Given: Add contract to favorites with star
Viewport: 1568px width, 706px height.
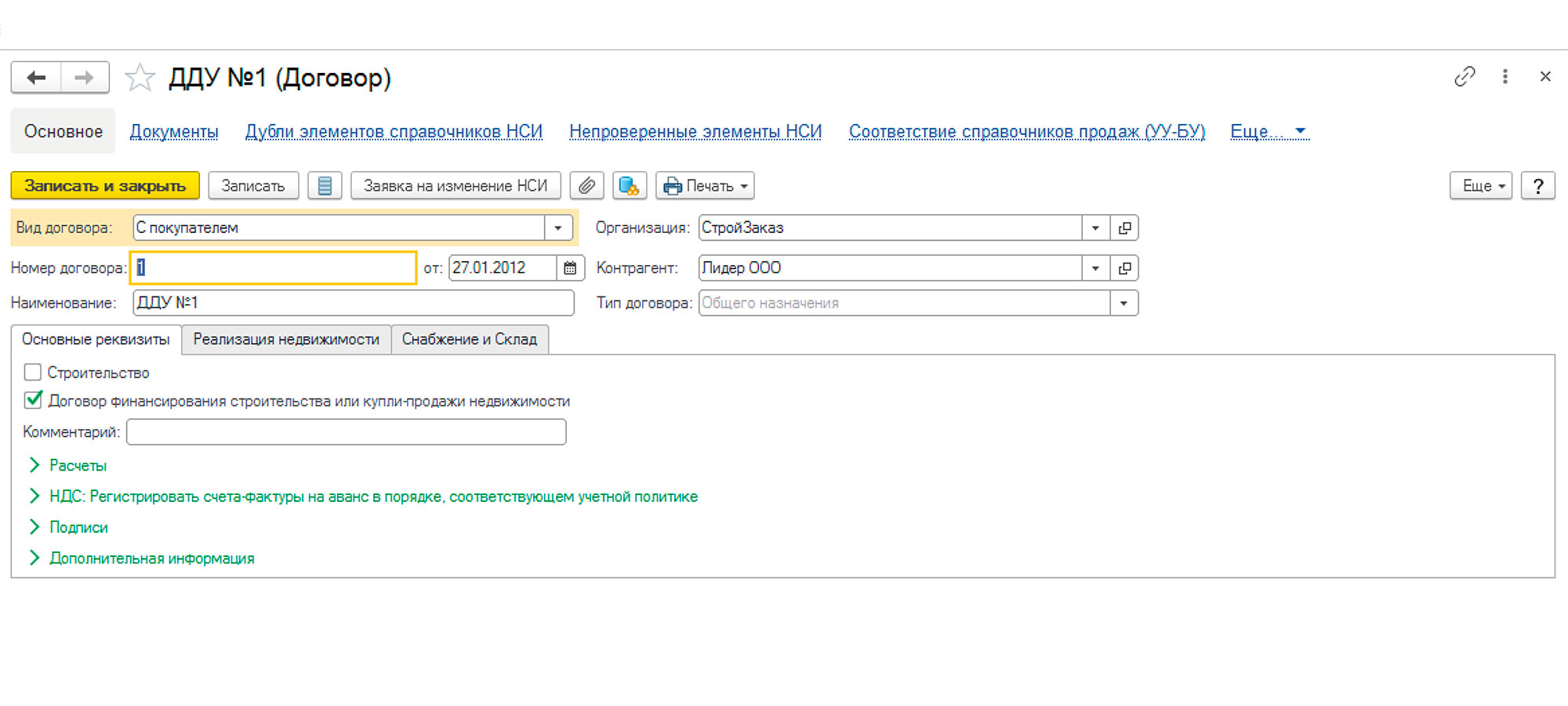Looking at the screenshot, I should (x=140, y=78).
